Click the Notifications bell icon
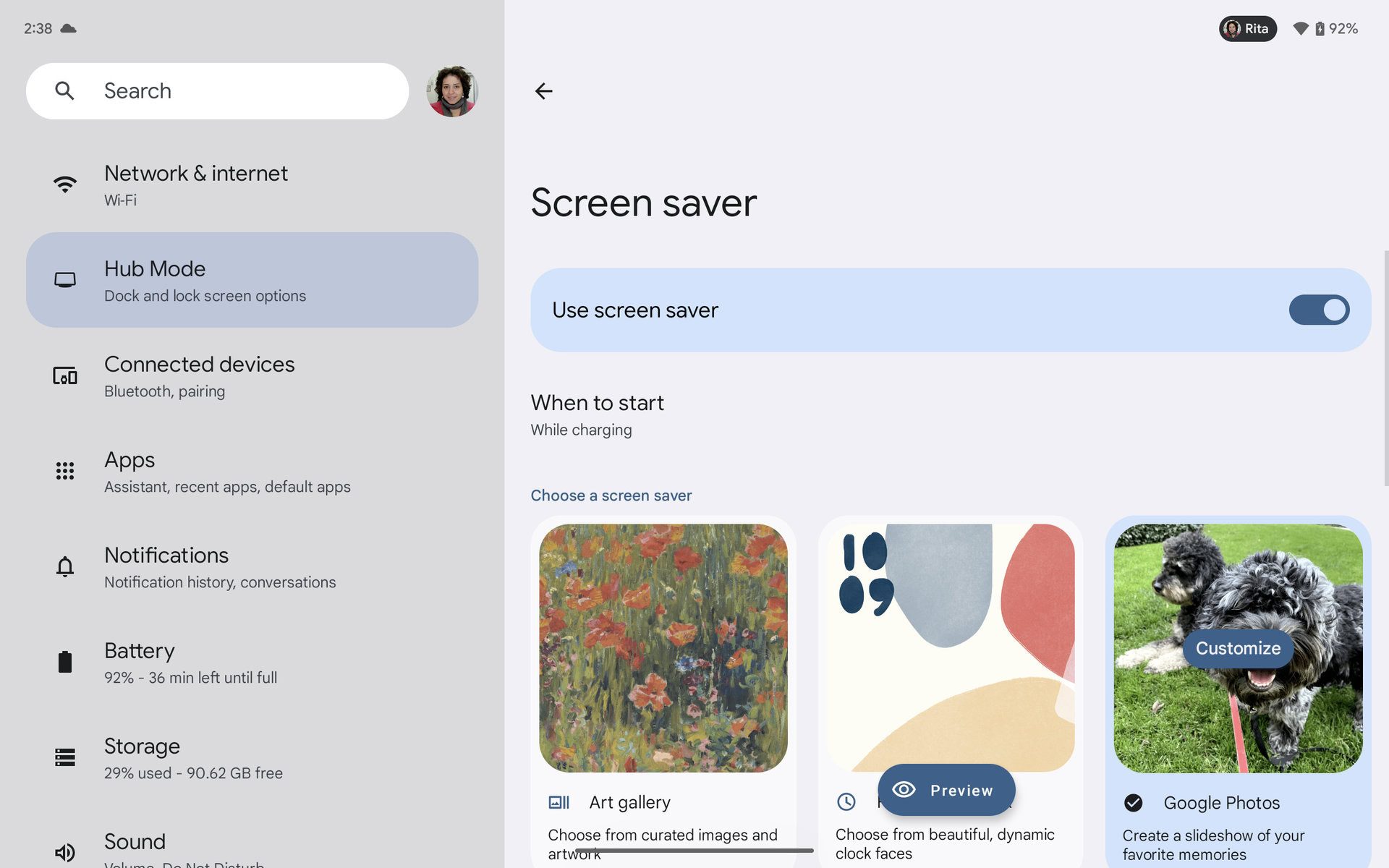Image resolution: width=1389 pixels, height=868 pixels. click(65, 566)
